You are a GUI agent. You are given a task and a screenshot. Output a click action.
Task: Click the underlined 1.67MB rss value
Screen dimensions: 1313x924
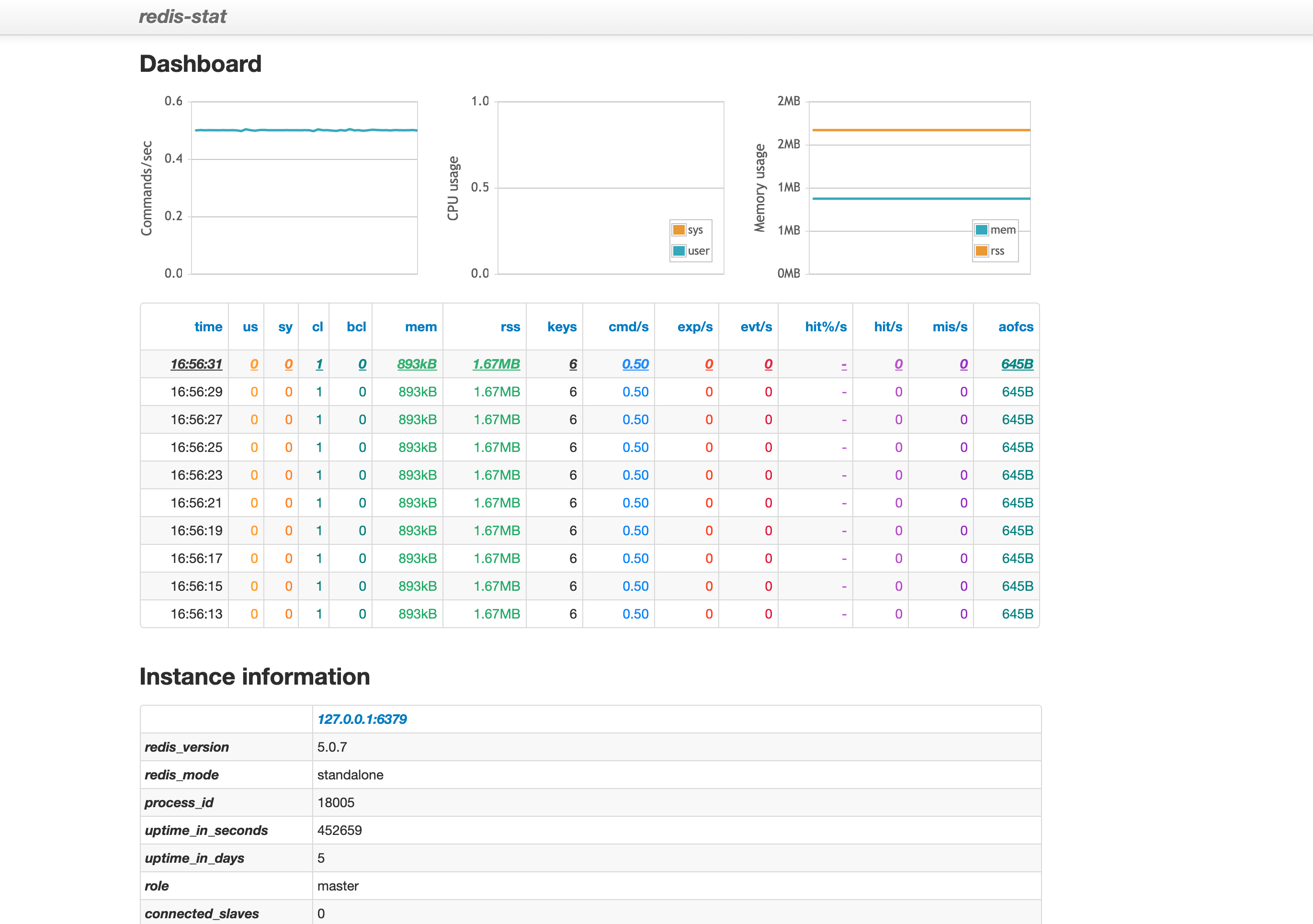pos(496,364)
